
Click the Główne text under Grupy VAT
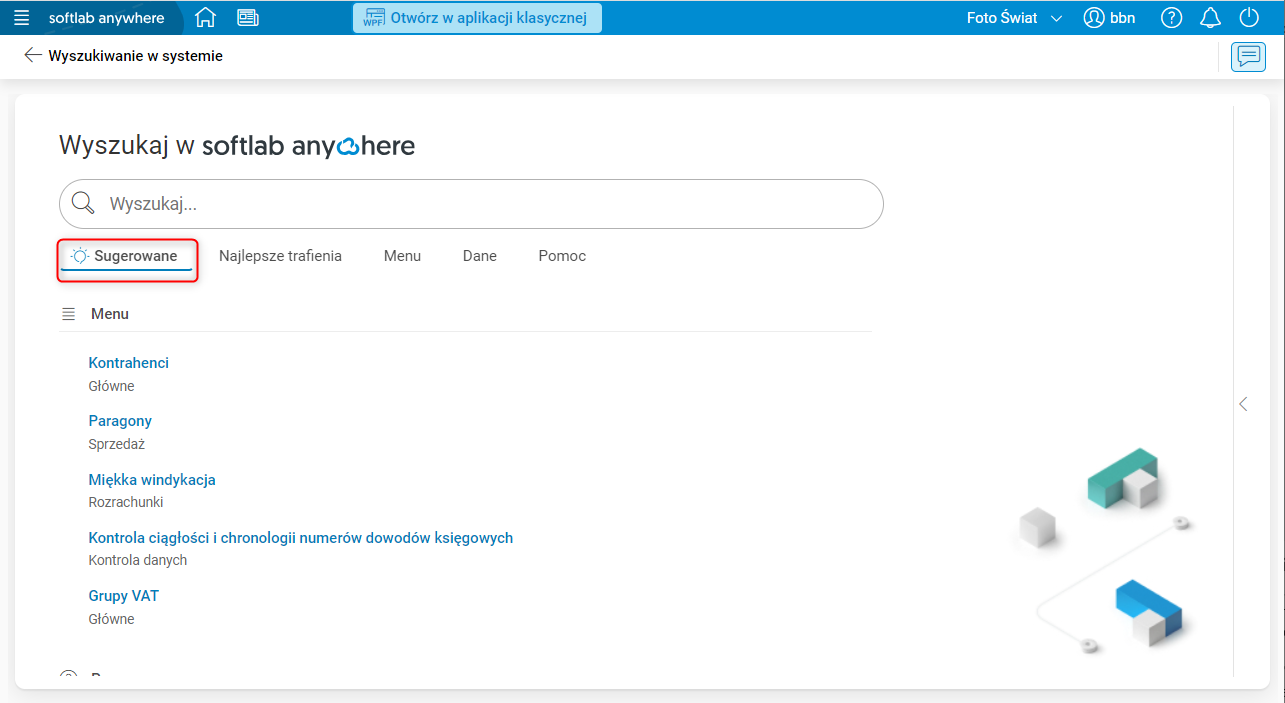click(111, 619)
